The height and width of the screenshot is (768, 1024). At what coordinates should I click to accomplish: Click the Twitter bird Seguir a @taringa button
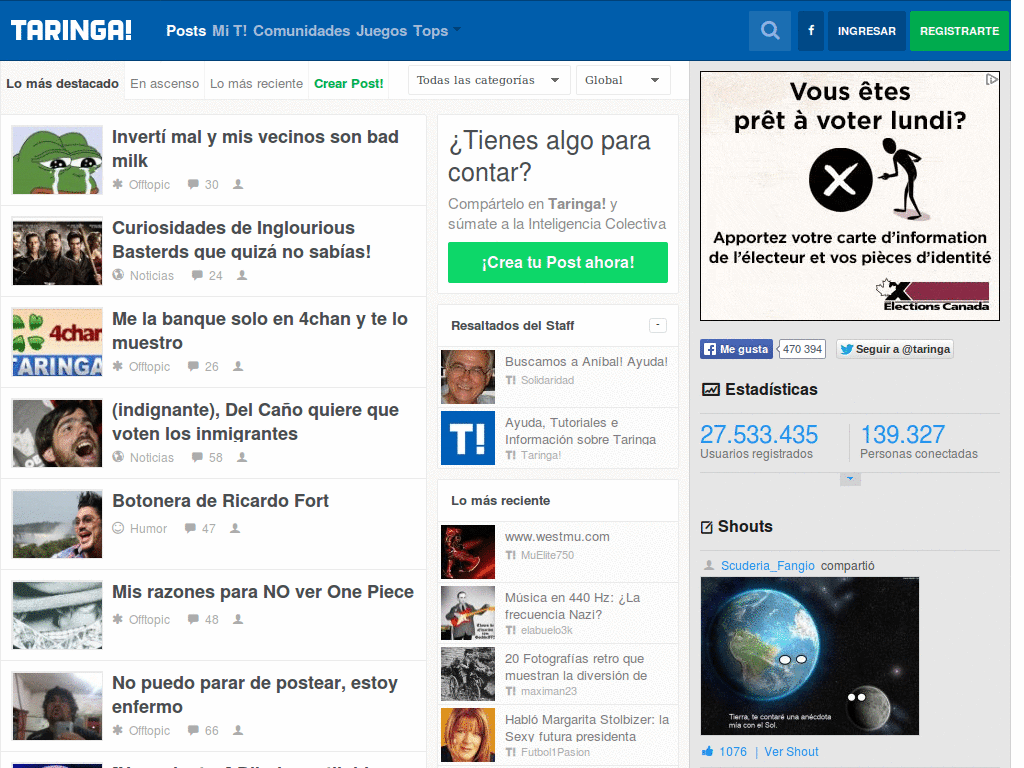coord(895,349)
